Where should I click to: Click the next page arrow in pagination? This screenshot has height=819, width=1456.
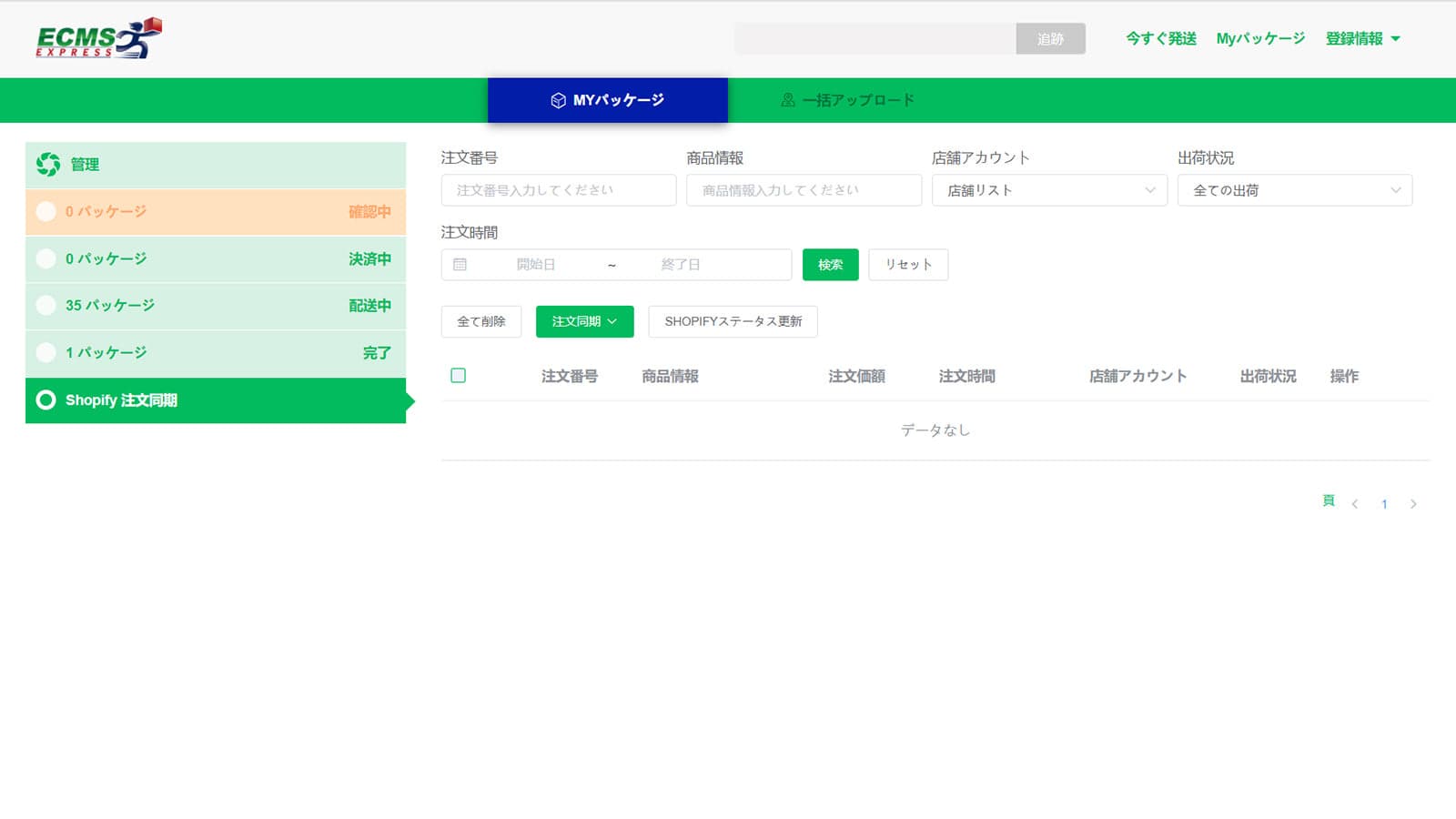pyautogui.click(x=1413, y=503)
